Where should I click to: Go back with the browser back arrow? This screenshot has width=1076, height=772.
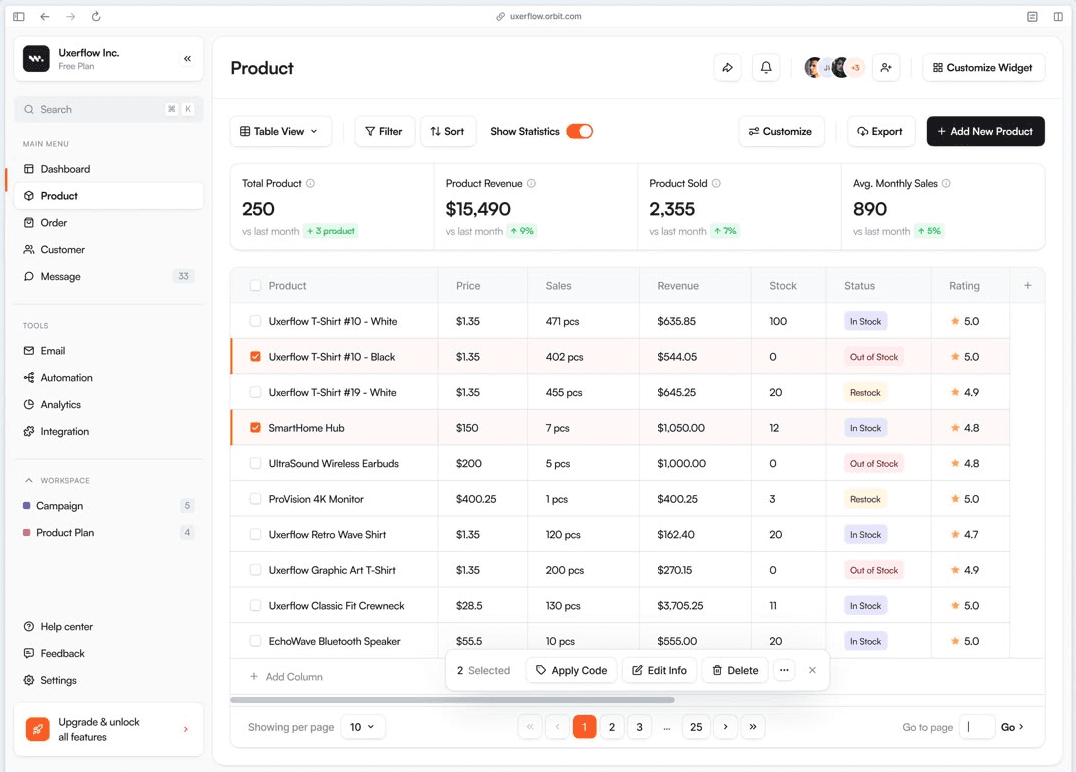click(45, 16)
